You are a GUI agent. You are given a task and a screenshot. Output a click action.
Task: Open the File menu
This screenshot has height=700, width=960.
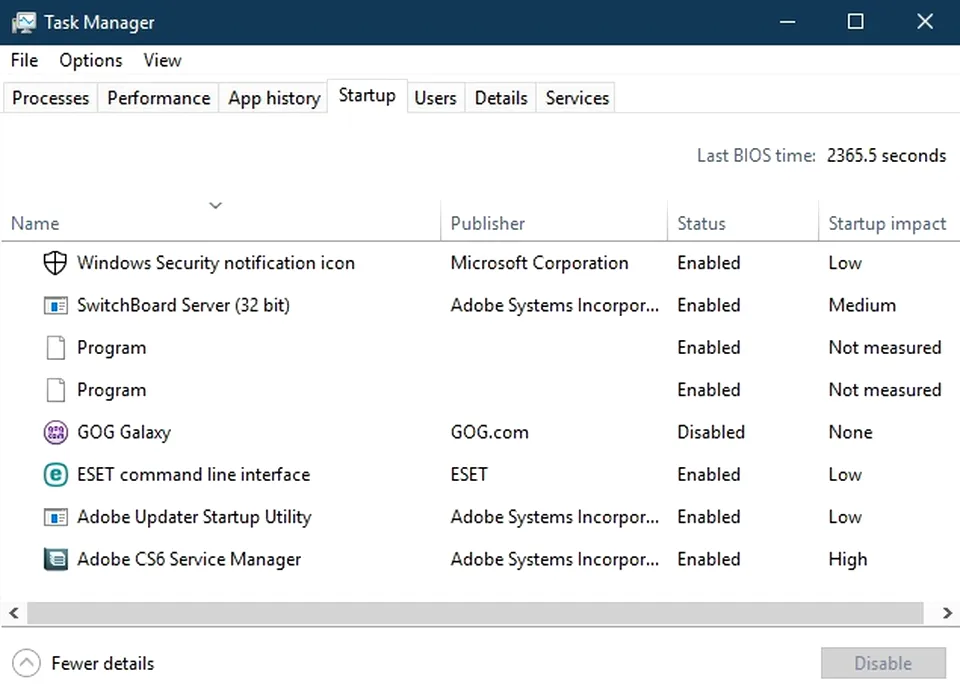point(24,61)
